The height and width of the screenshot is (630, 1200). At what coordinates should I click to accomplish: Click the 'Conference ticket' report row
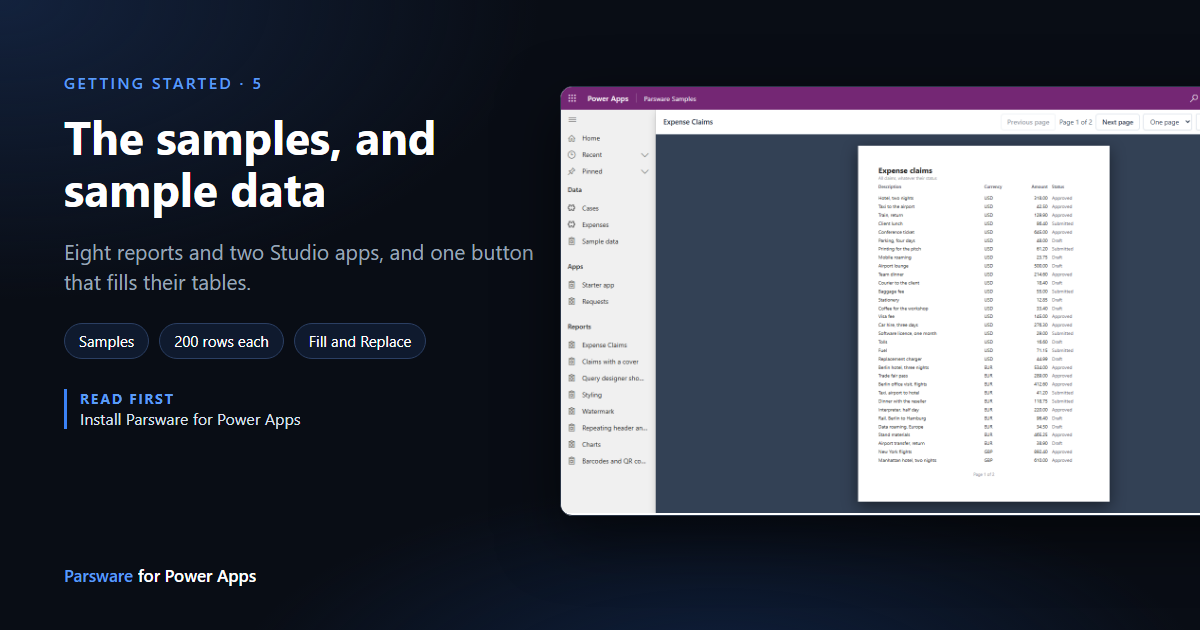(x=975, y=232)
